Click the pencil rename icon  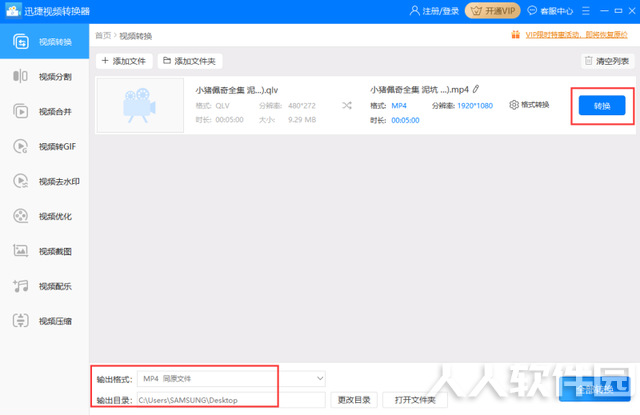[x=476, y=89]
